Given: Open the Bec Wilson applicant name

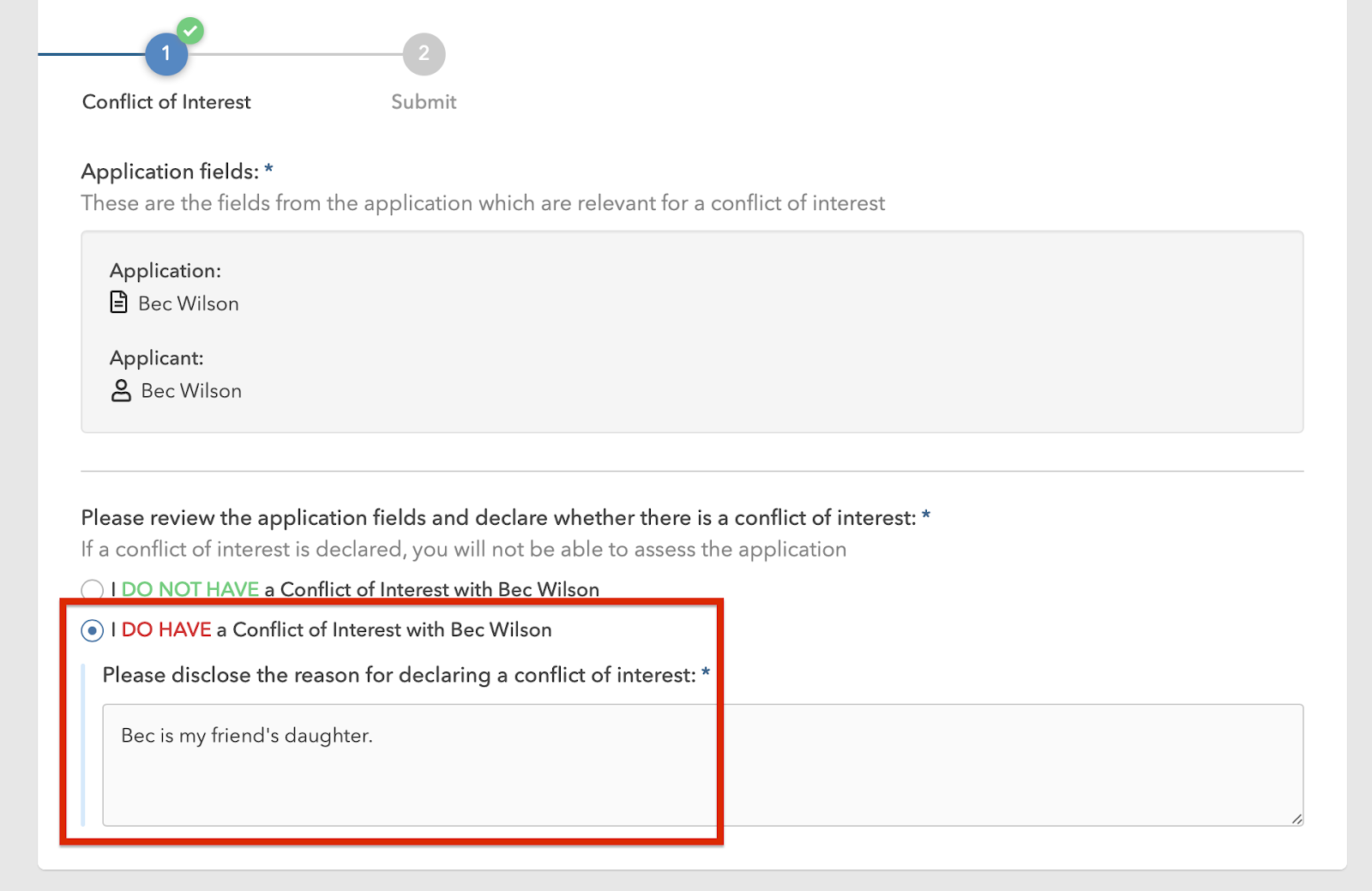Looking at the screenshot, I should (191, 391).
